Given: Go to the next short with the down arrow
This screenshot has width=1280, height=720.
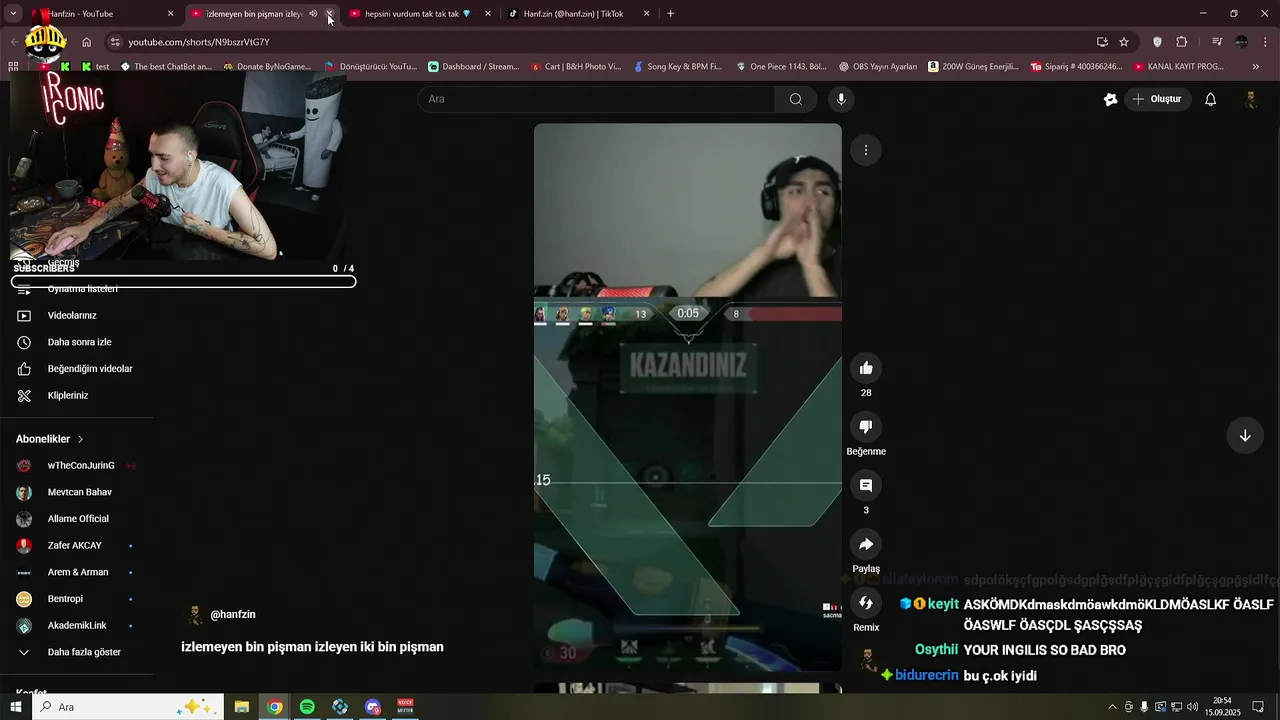Looking at the screenshot, I should point(1245,436).
